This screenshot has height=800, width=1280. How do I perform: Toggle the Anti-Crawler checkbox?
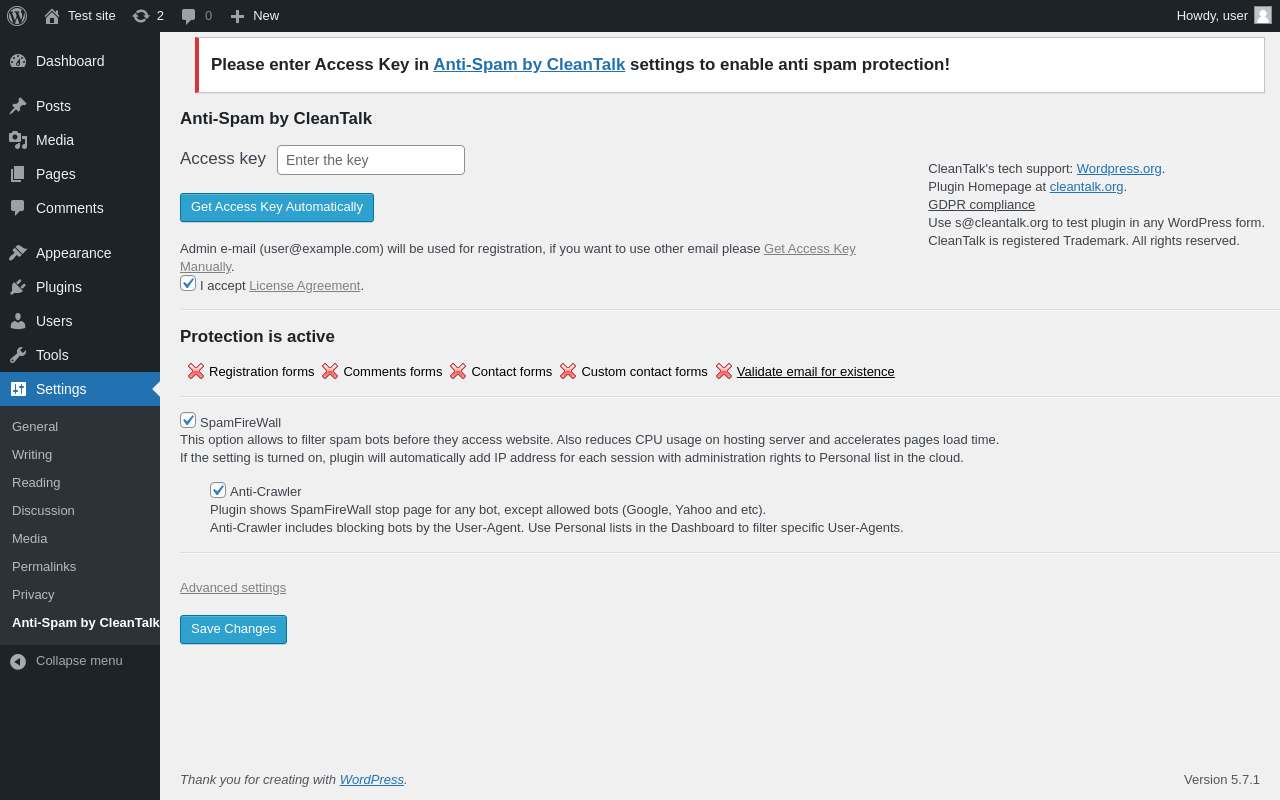click(x=218, y=490)
